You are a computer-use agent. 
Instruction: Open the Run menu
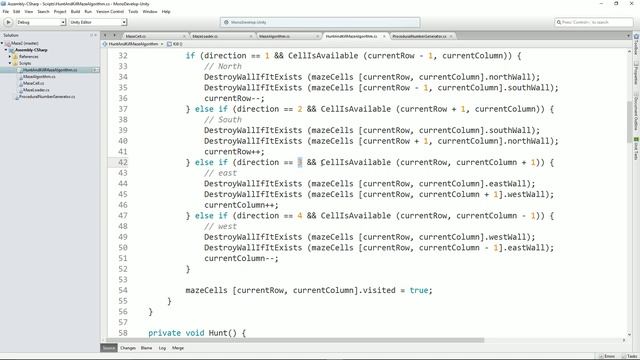(88, 11)
